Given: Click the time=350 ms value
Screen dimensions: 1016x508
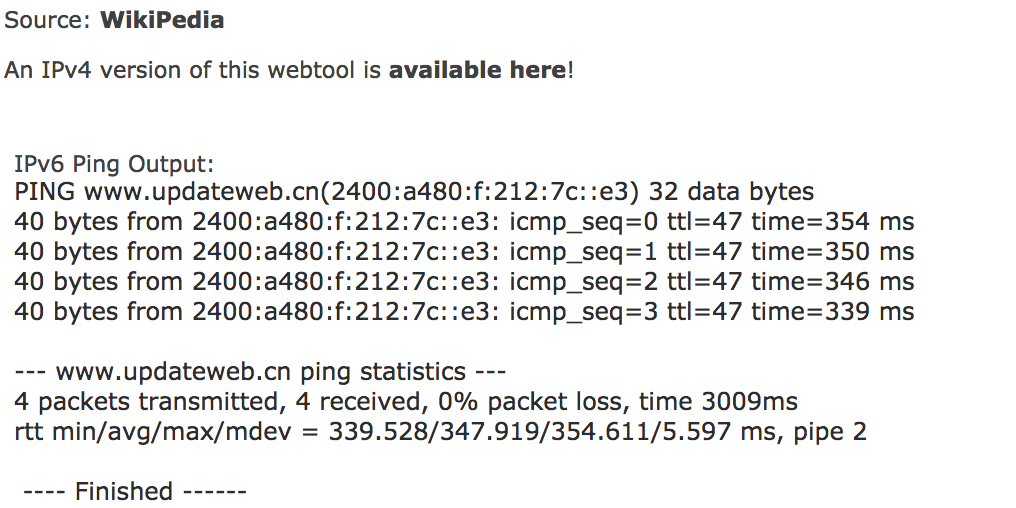Looking at the screenshot, I should [x=833, y=252].
